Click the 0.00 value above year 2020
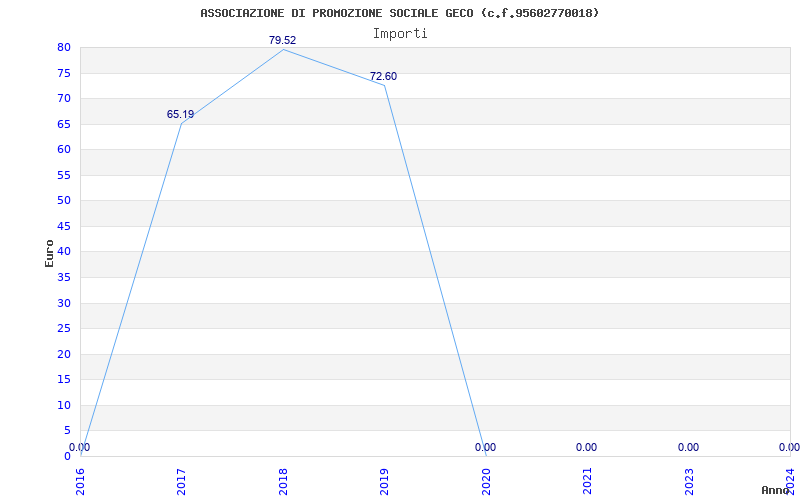The height and width of the screenshot is (500, 800). point(485,447)
